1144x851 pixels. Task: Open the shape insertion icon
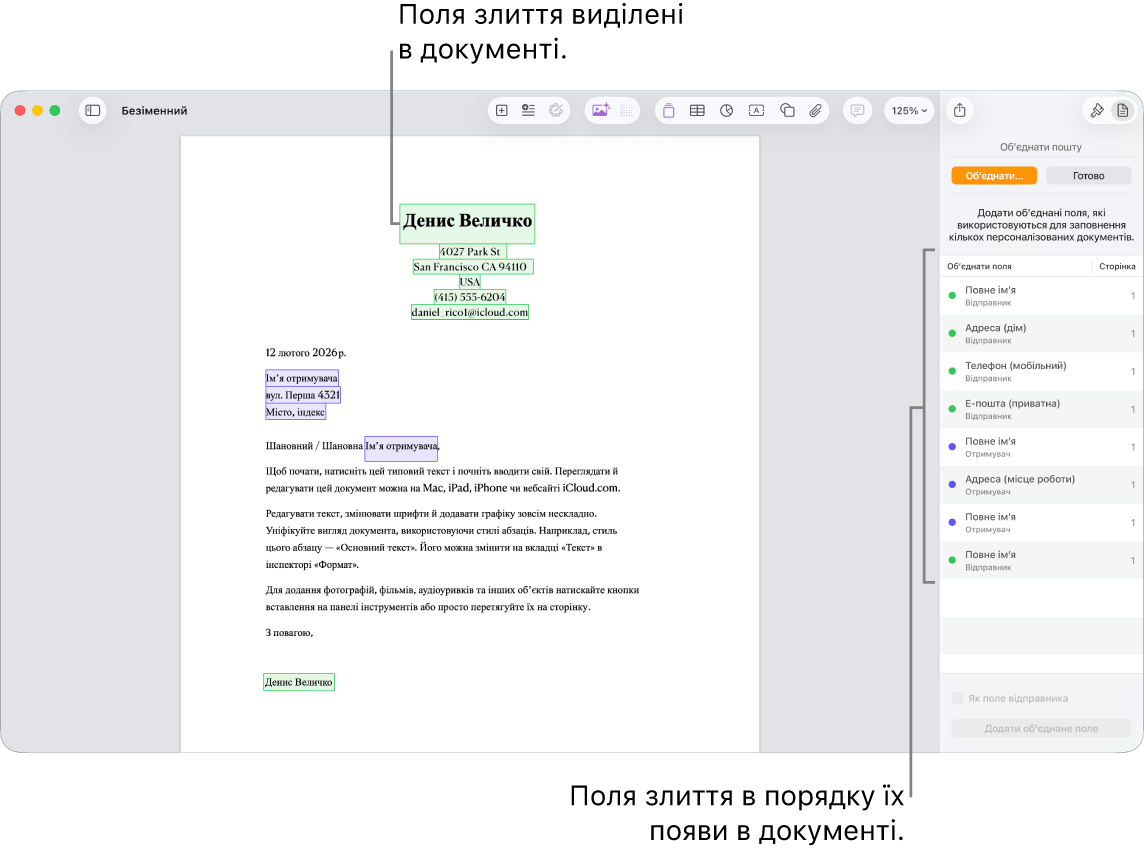pos(787,110)
